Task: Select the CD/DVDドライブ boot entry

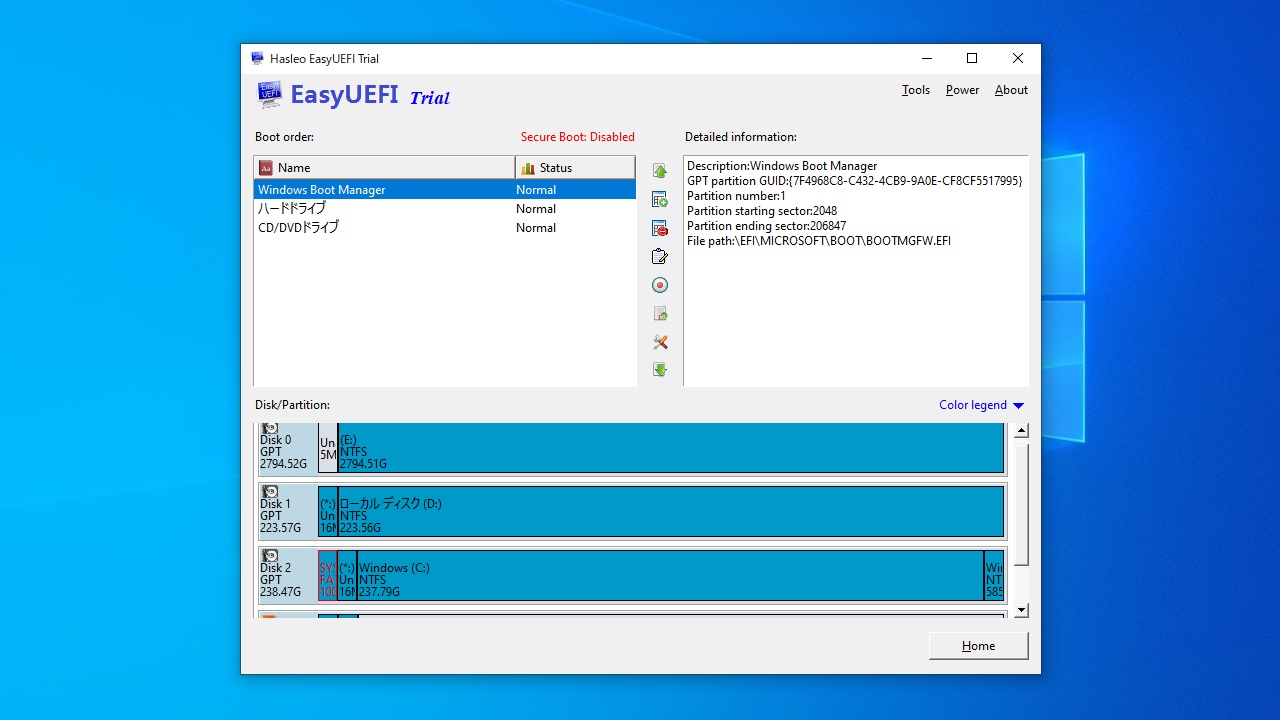Action: coord(444,228)
